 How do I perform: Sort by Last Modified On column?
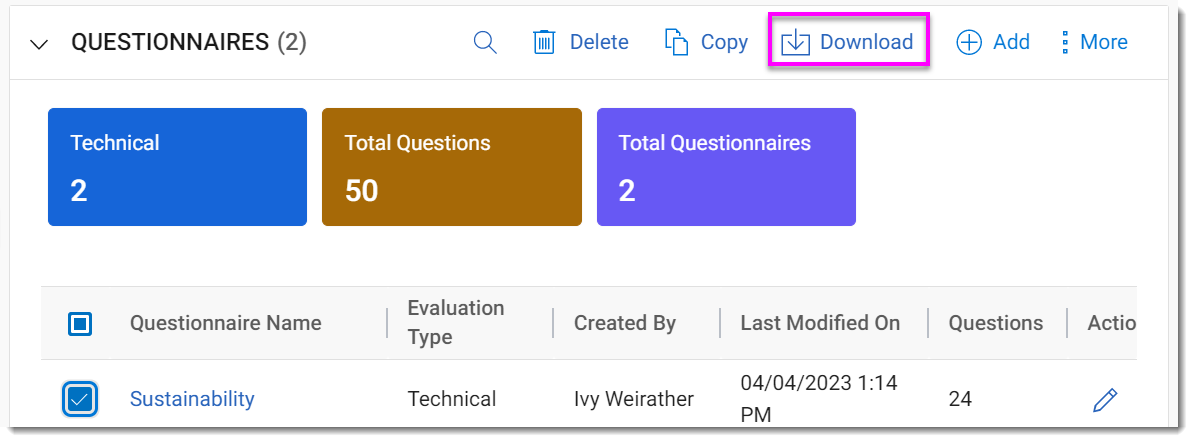(819, 323)
